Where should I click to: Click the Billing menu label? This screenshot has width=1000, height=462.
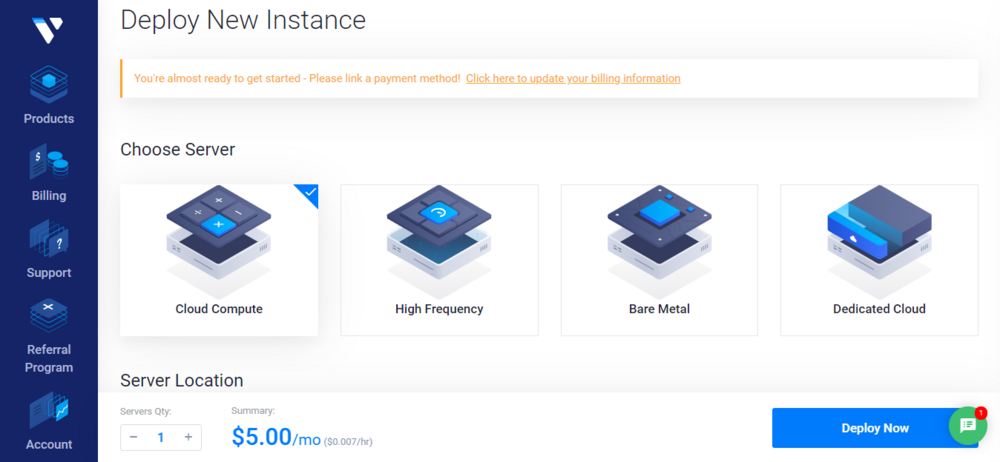49,196
